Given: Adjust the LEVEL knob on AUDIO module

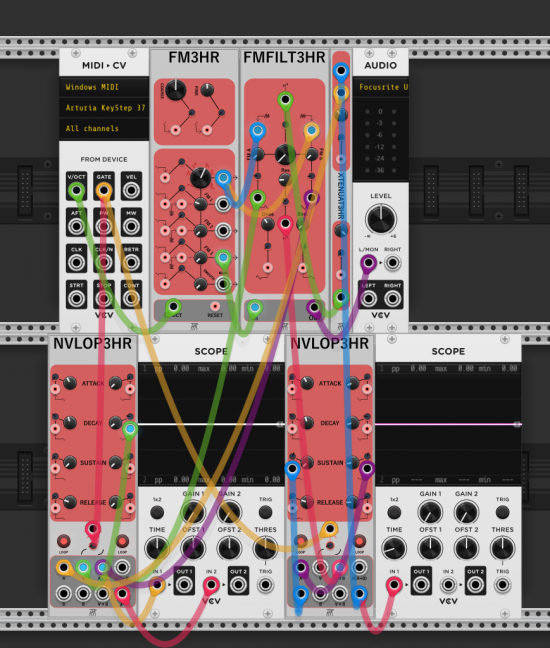Looking at the screenshot, I should click(x=380, y=219).
